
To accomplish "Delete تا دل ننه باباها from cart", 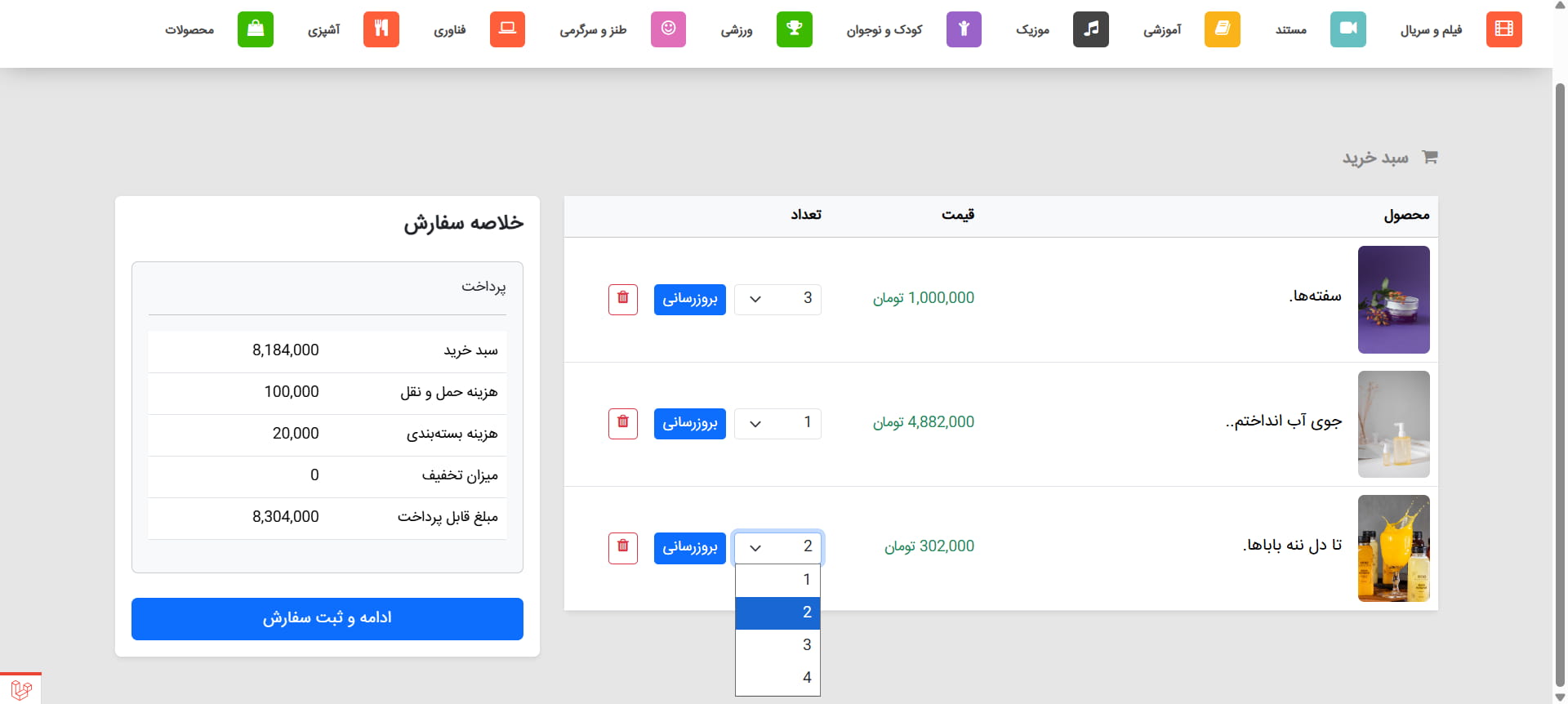I will (623, 547).
